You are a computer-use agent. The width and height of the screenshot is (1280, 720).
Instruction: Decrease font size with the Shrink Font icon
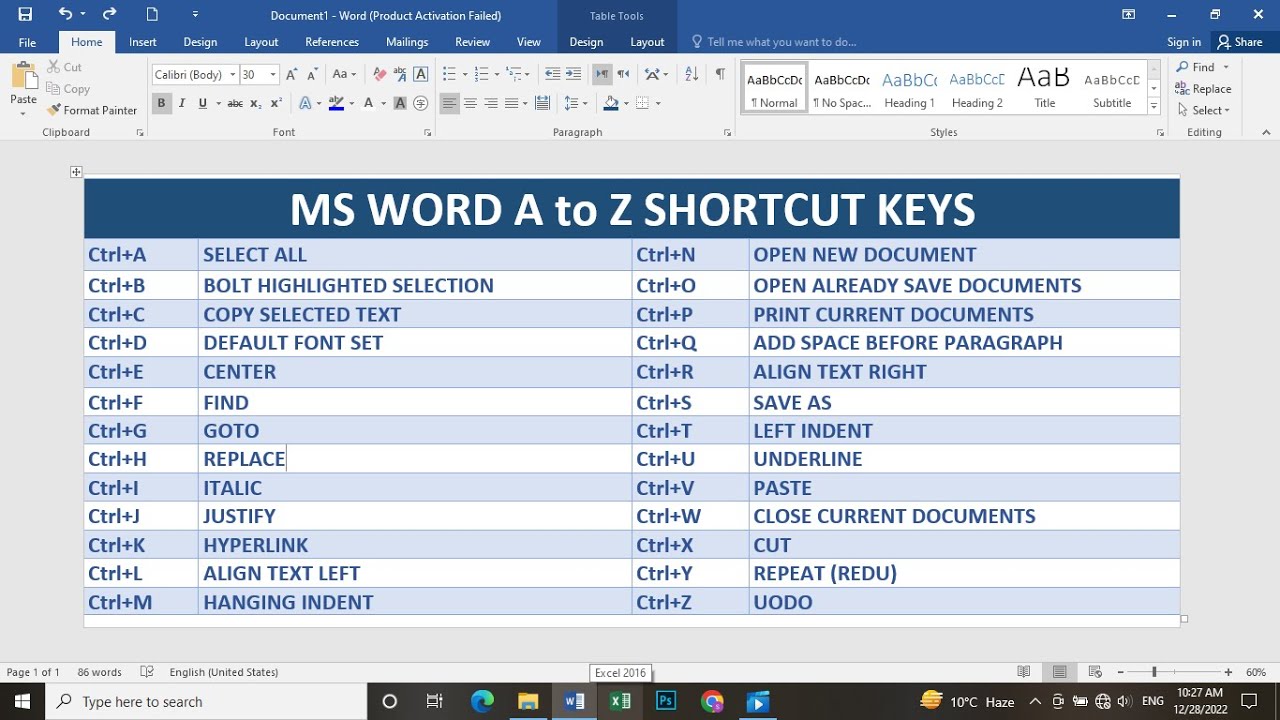coord(310,74)
